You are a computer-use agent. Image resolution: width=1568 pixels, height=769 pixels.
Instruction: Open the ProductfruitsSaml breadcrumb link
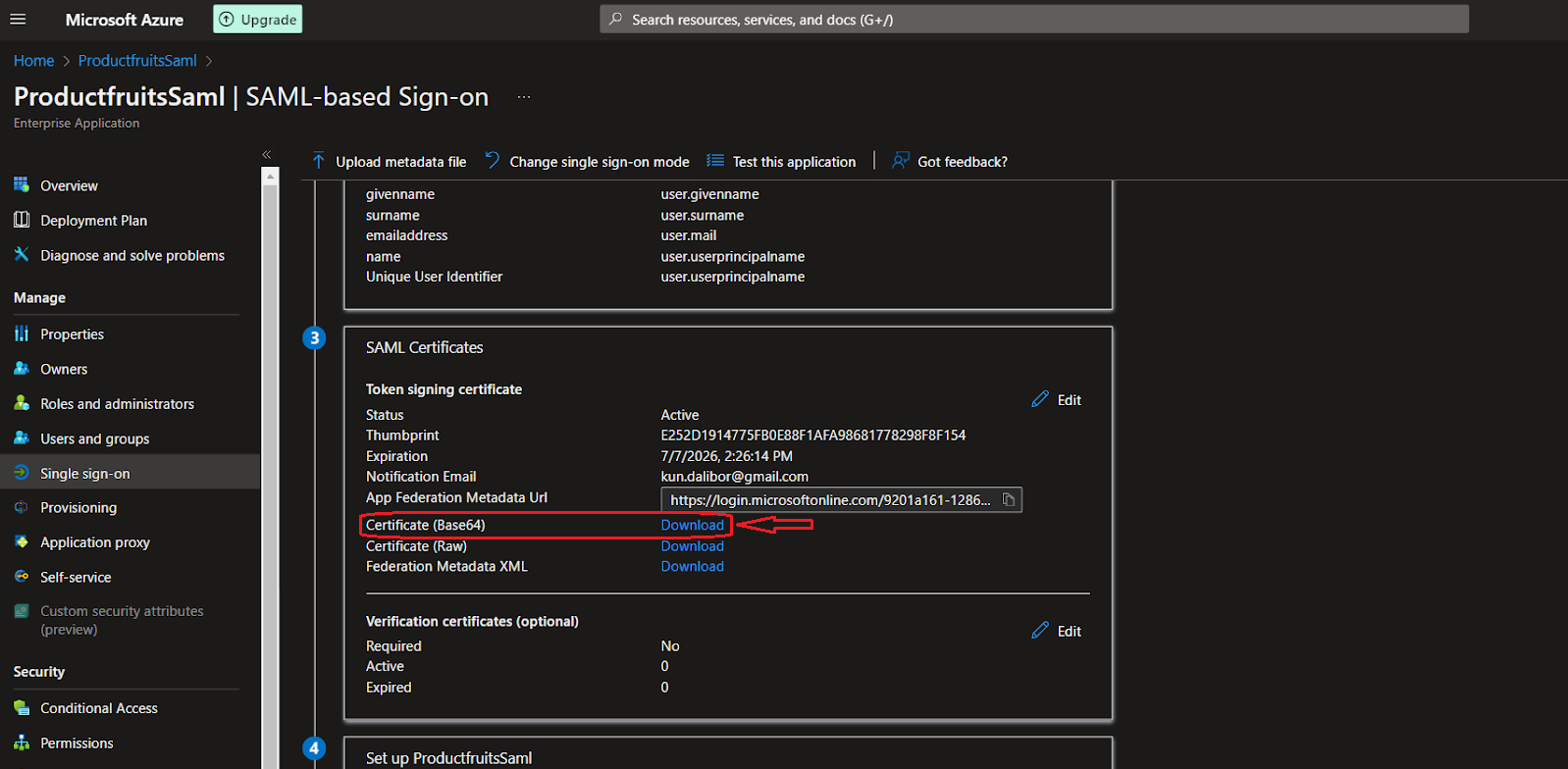coord(137,61)
